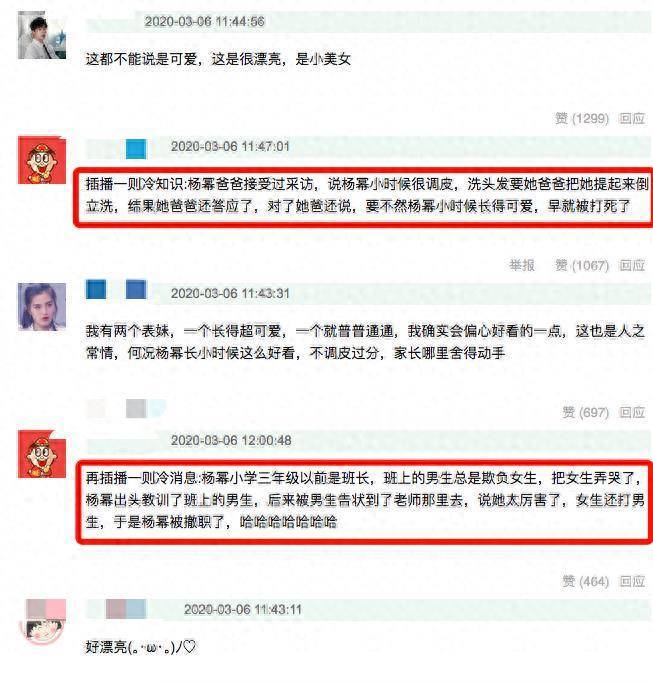Reply to the comment with 1067 likes
Image resolution: width=653 pixels, height=683 pixels.
(632, 265)
